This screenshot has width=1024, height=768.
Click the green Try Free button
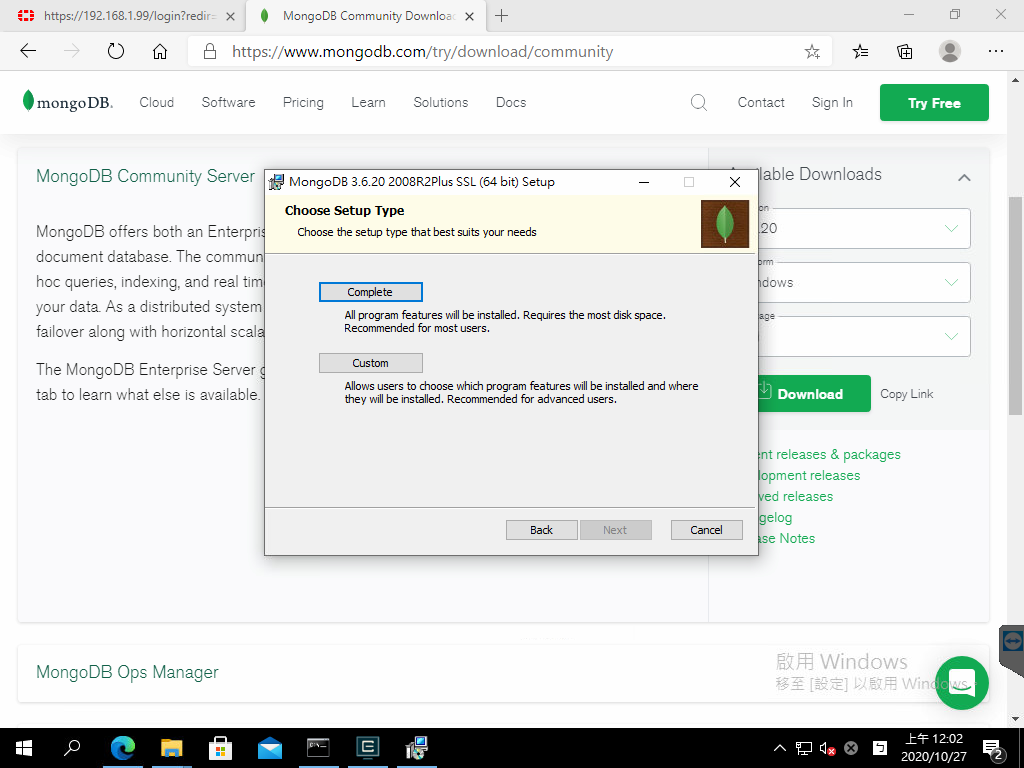click(x=934, y=103)
